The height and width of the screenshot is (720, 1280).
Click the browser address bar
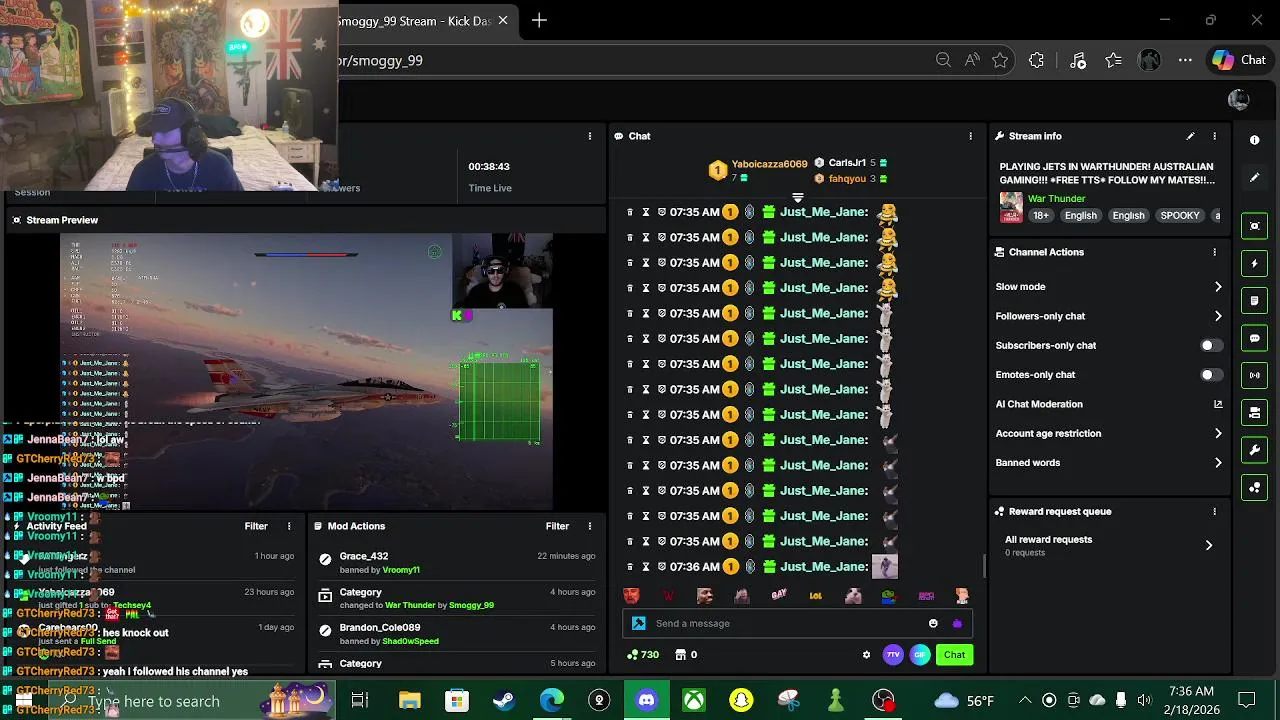click(640, 60)
